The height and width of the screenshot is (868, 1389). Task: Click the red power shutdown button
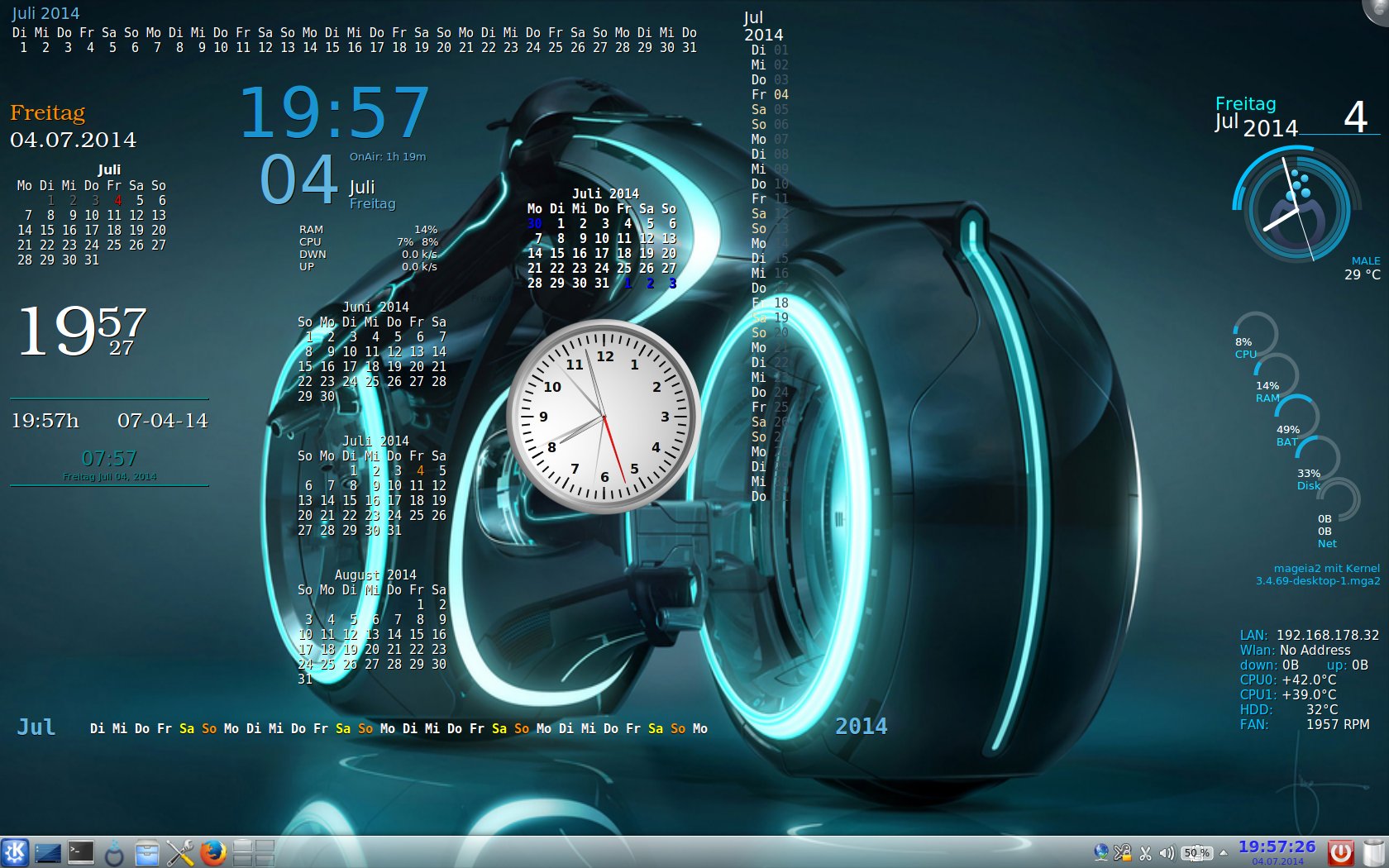pos(1340,852)
